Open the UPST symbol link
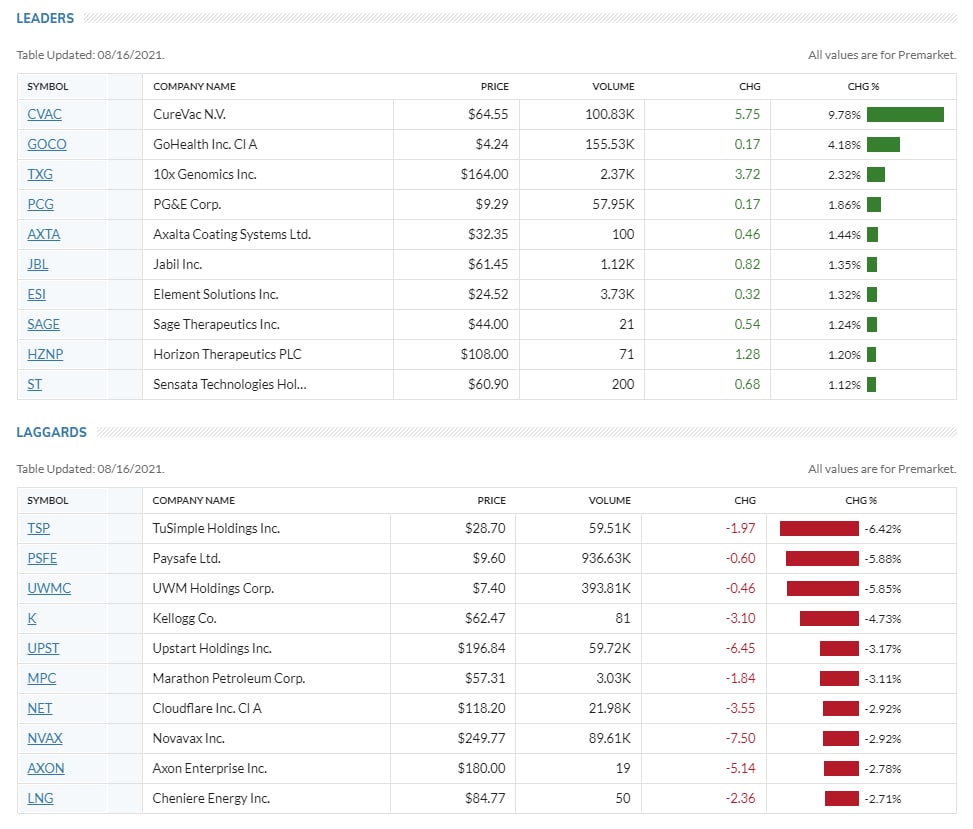The height and width of the screenshot is (829, 973). click(x=43, y=648)
